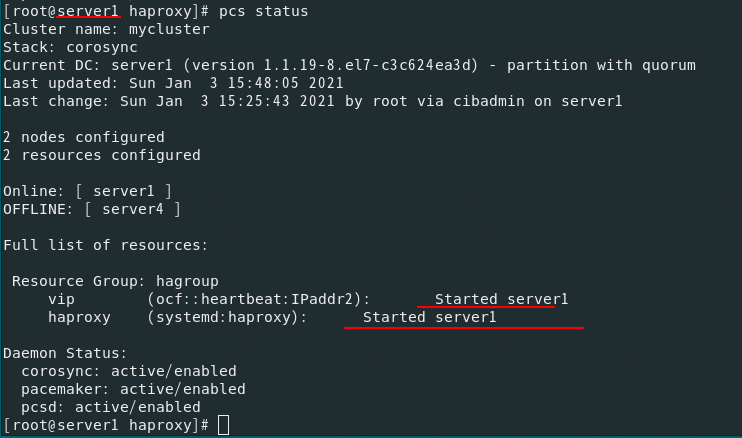Click the 'Stack: corosync' line
742x438 pixels.
tap(71, 47)
